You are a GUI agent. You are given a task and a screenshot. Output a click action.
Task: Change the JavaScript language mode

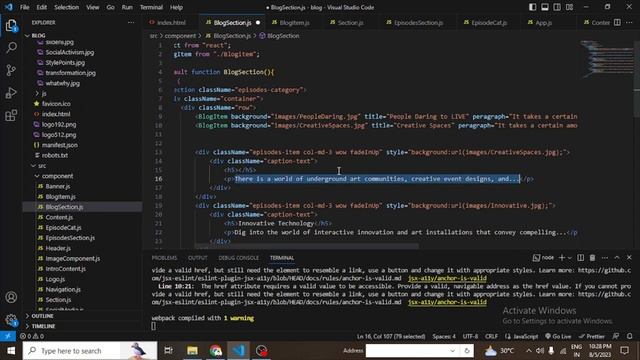pyautogui.click(x=522, y=336)
